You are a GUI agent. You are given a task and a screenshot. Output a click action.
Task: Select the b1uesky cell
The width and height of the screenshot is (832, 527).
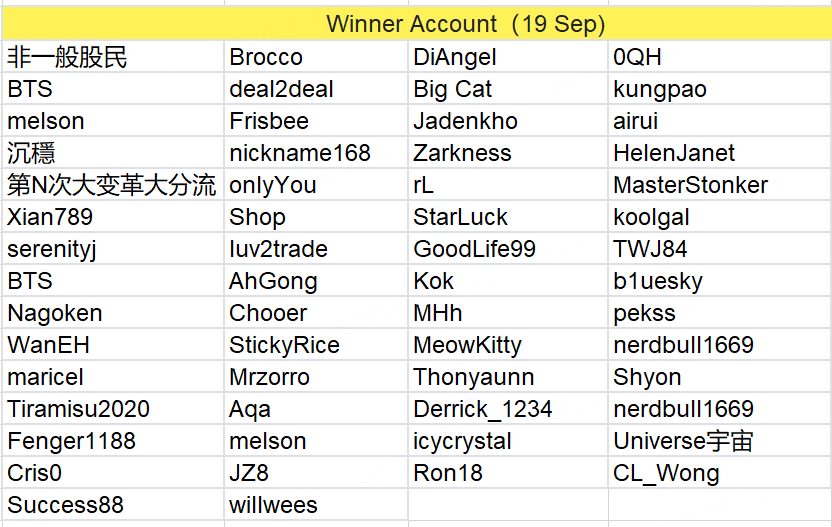pyautogui.click(x=720, y=281)
